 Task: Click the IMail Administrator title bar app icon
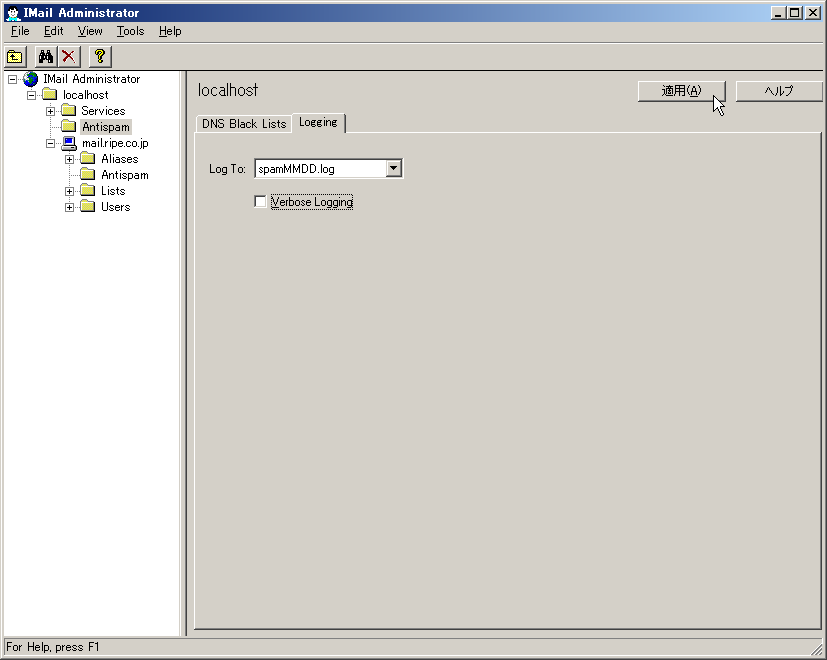click(13, 13)
